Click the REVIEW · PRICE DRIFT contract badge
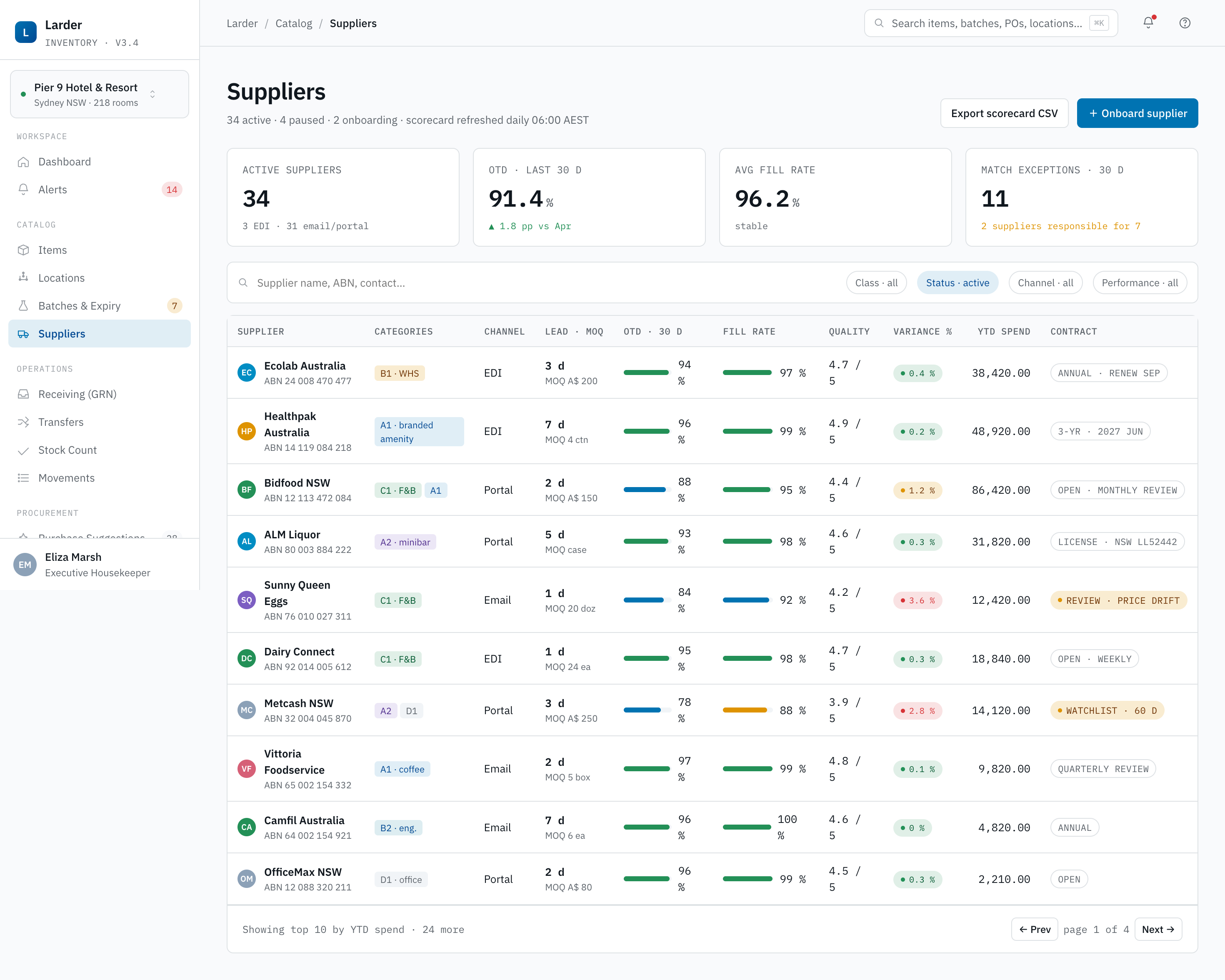1225x980 pixels. 1118,600
